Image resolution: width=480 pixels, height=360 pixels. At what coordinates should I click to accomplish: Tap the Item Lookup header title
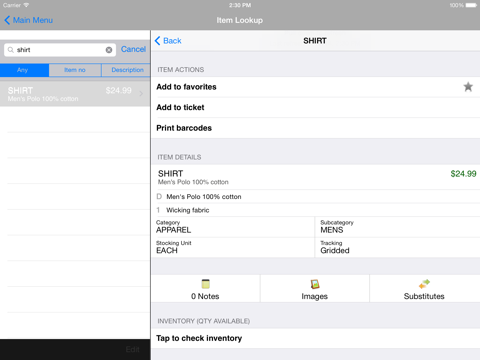[240, 20]
